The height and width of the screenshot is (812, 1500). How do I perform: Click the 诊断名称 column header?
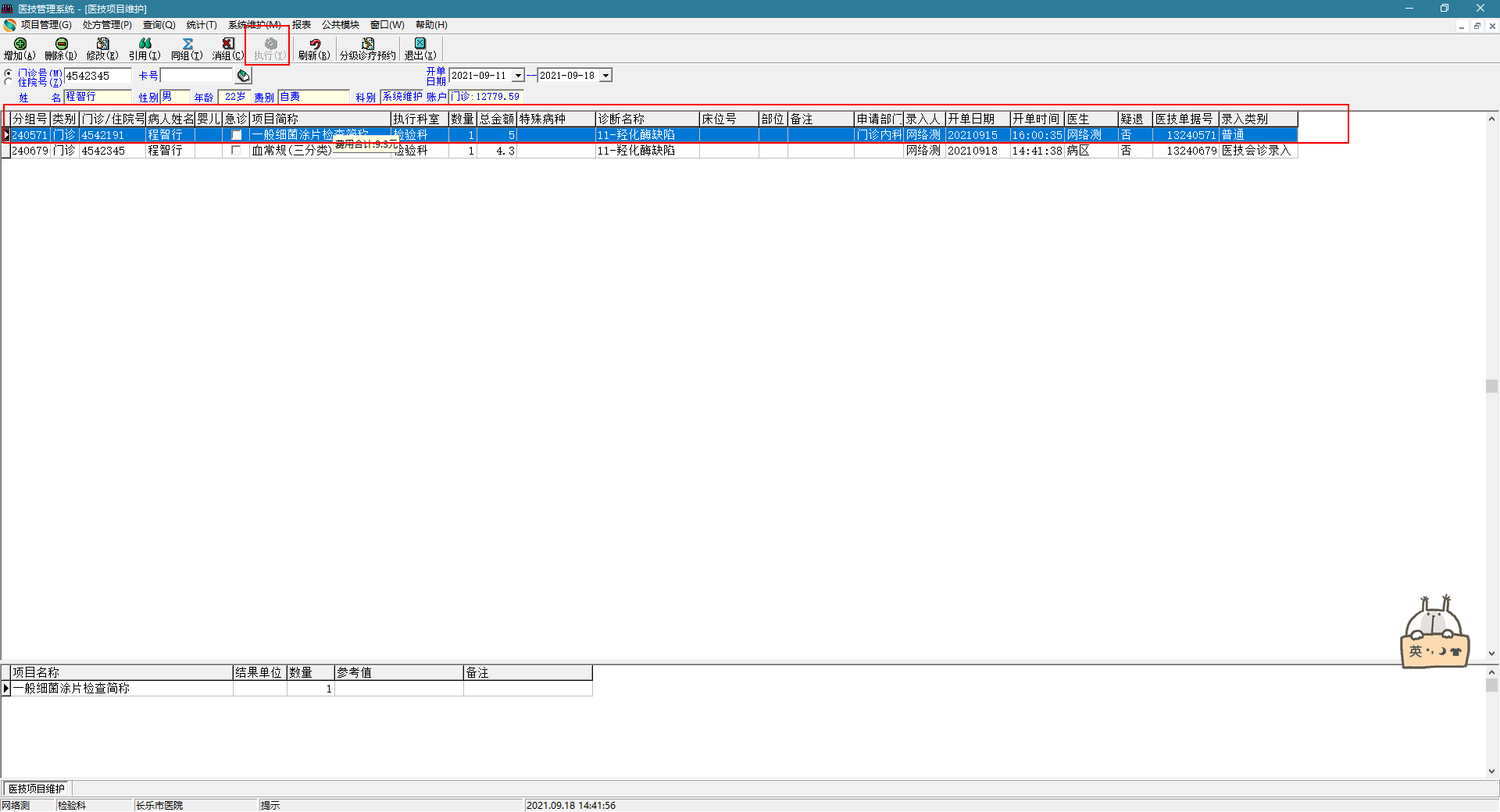pyautogui.click(x=647, y=119)
